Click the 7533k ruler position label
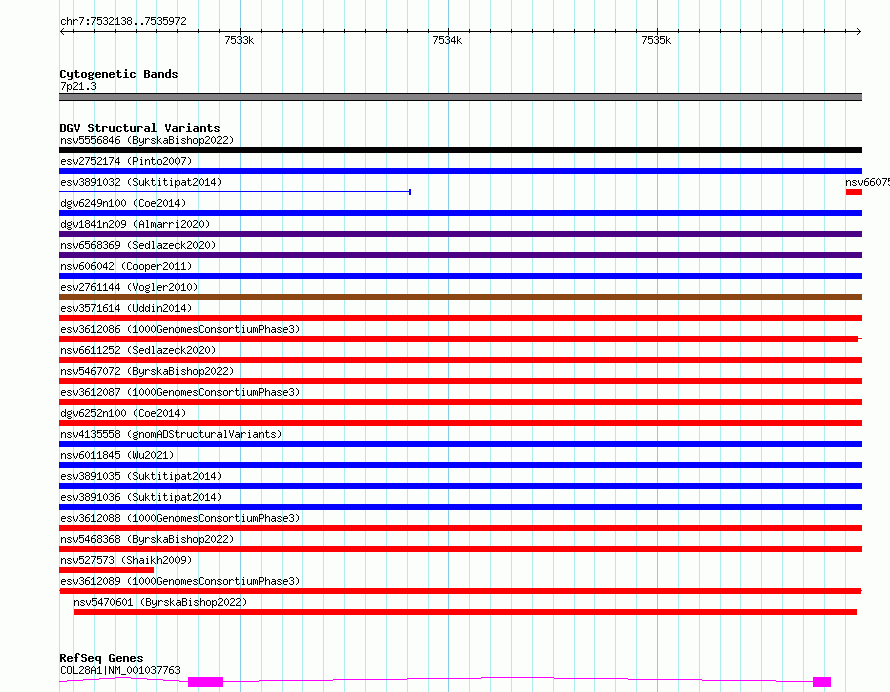 (239, 40)
